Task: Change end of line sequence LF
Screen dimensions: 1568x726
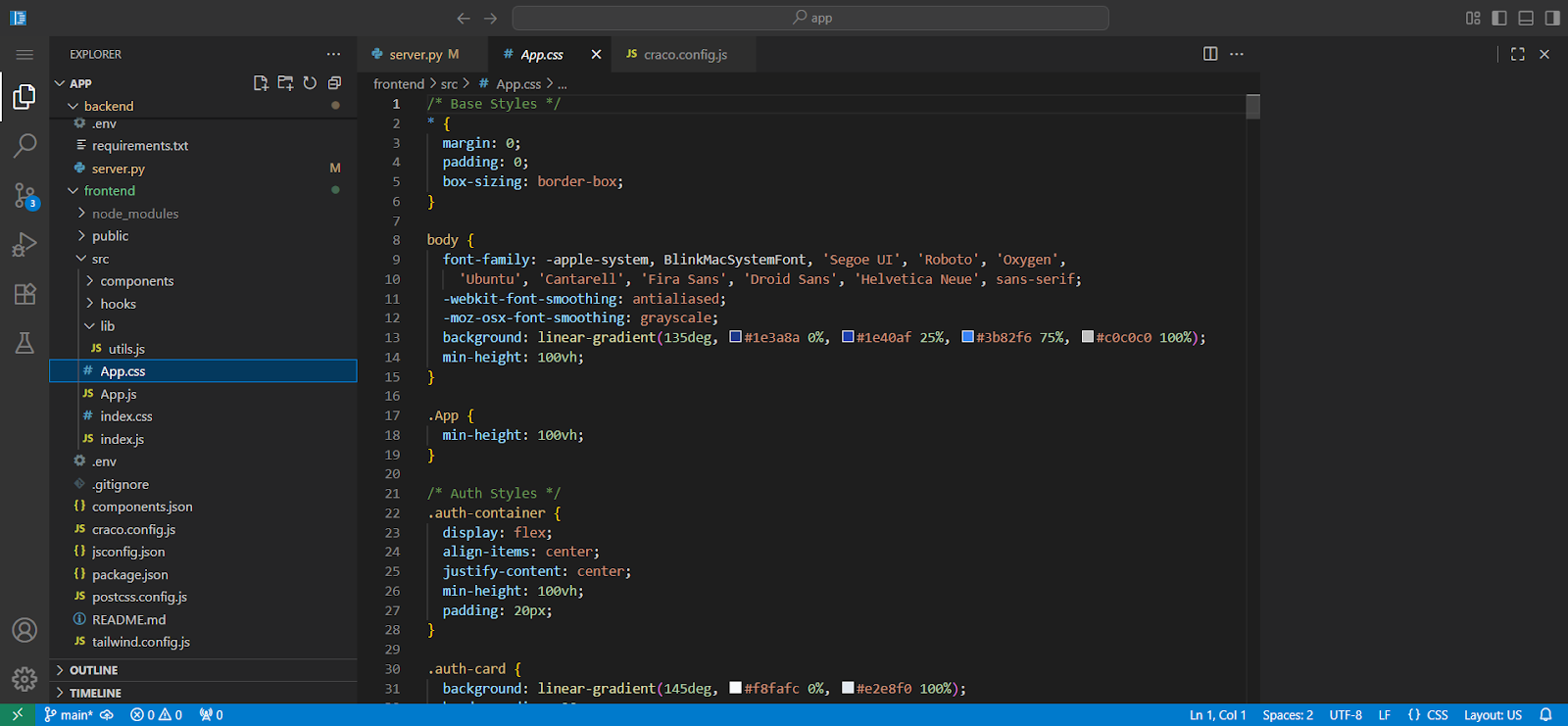Action: [1385, 715]
